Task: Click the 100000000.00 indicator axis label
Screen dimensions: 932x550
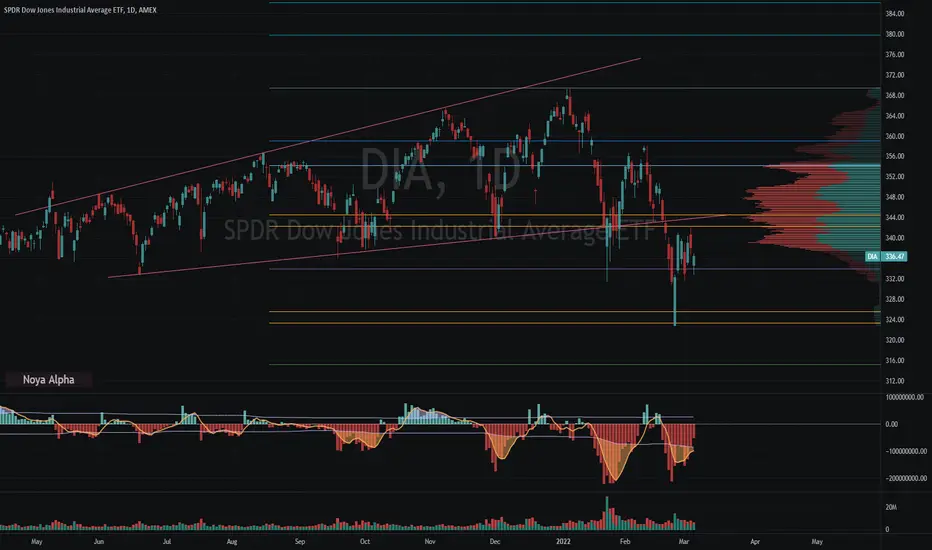Action: click(x=905, y=397)
